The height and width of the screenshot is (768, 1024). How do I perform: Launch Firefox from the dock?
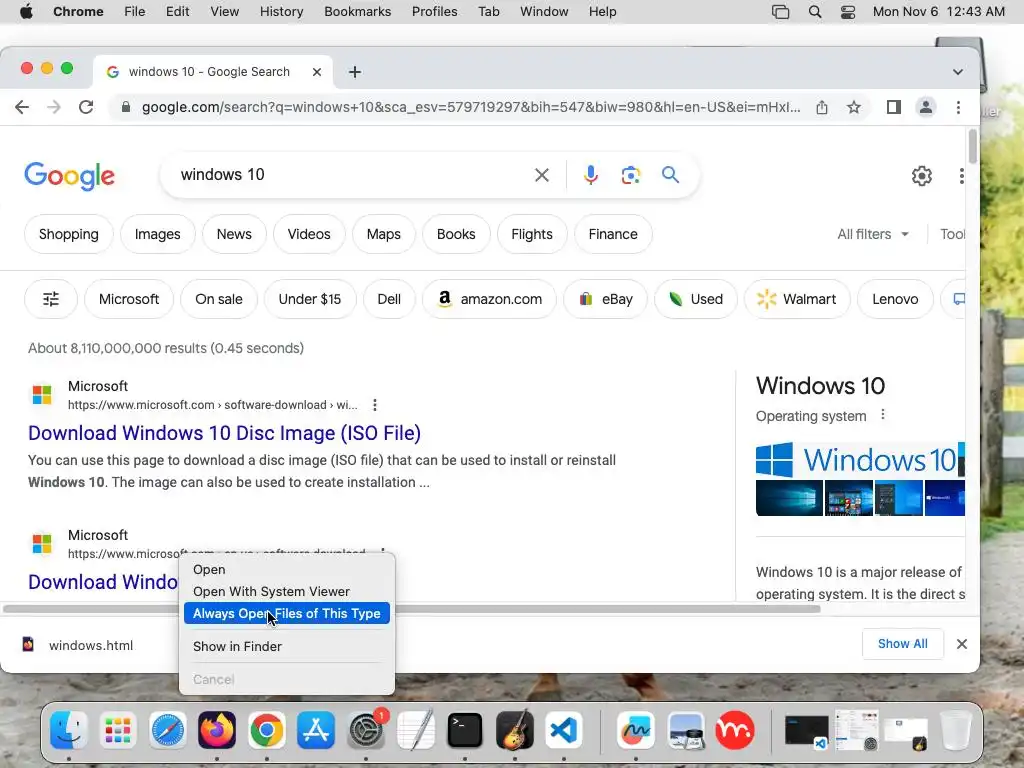pyautogui.click(x=217, y=729)
